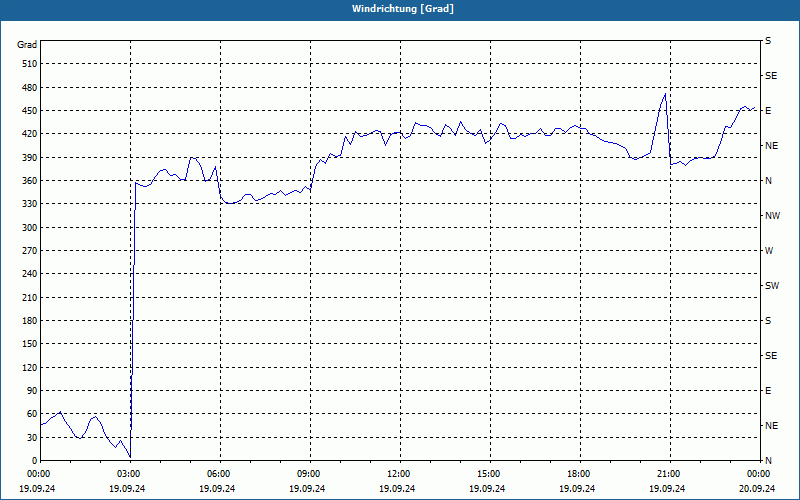
Task: Click the 300 y-axis value
Action: [30, 228]
